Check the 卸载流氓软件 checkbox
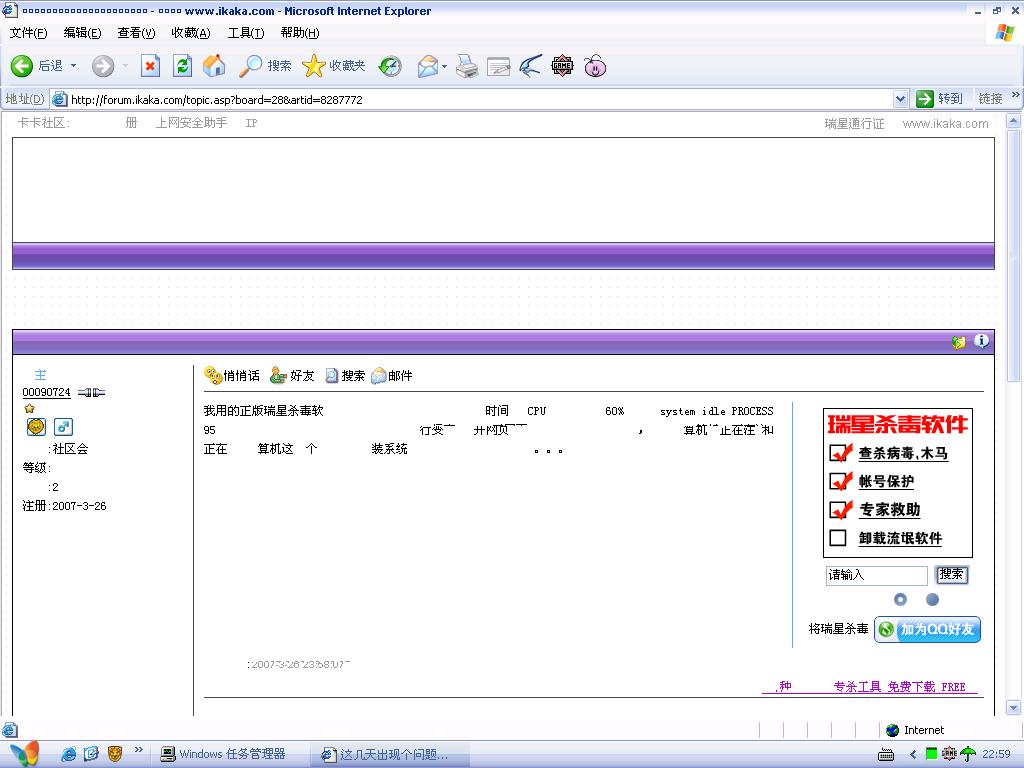The height and width of the screenshot is (768, 1024). pyautogui.click(x=838, y=537)
